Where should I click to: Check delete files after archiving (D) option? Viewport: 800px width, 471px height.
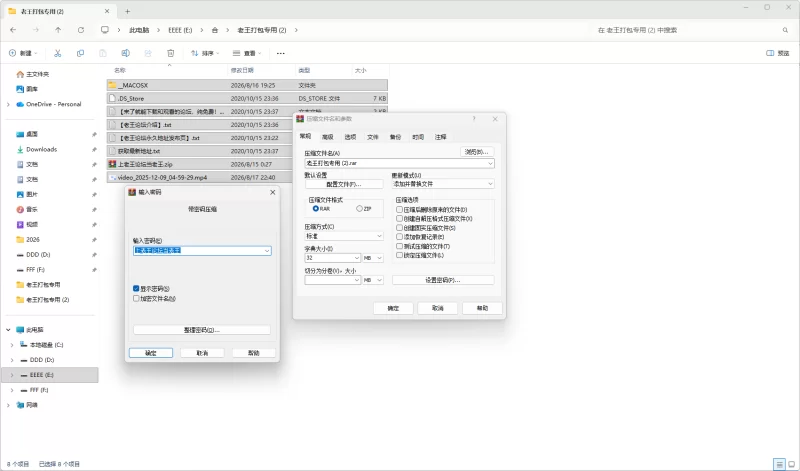pos(399,210)
